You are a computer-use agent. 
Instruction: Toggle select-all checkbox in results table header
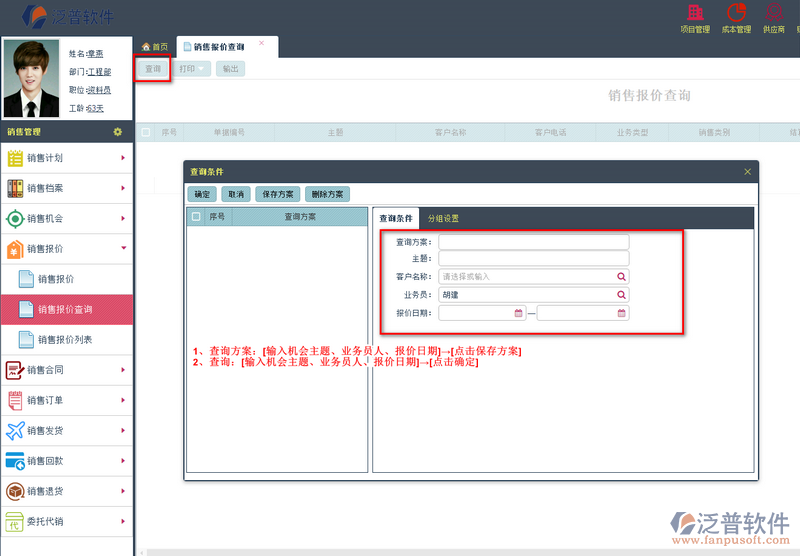click(x=146, y=133)
